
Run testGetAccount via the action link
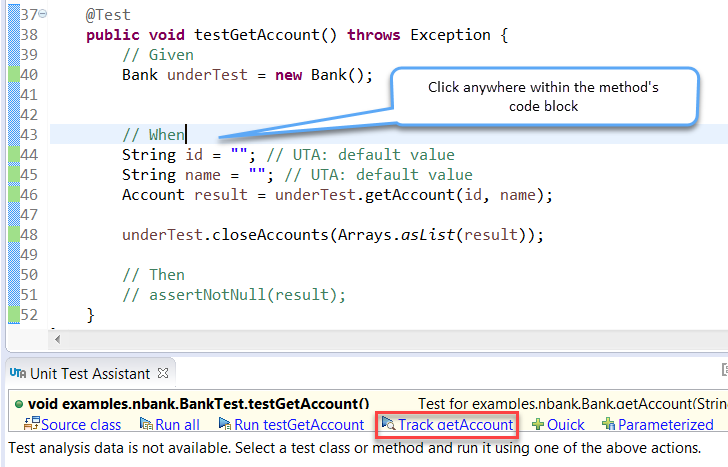299,424
